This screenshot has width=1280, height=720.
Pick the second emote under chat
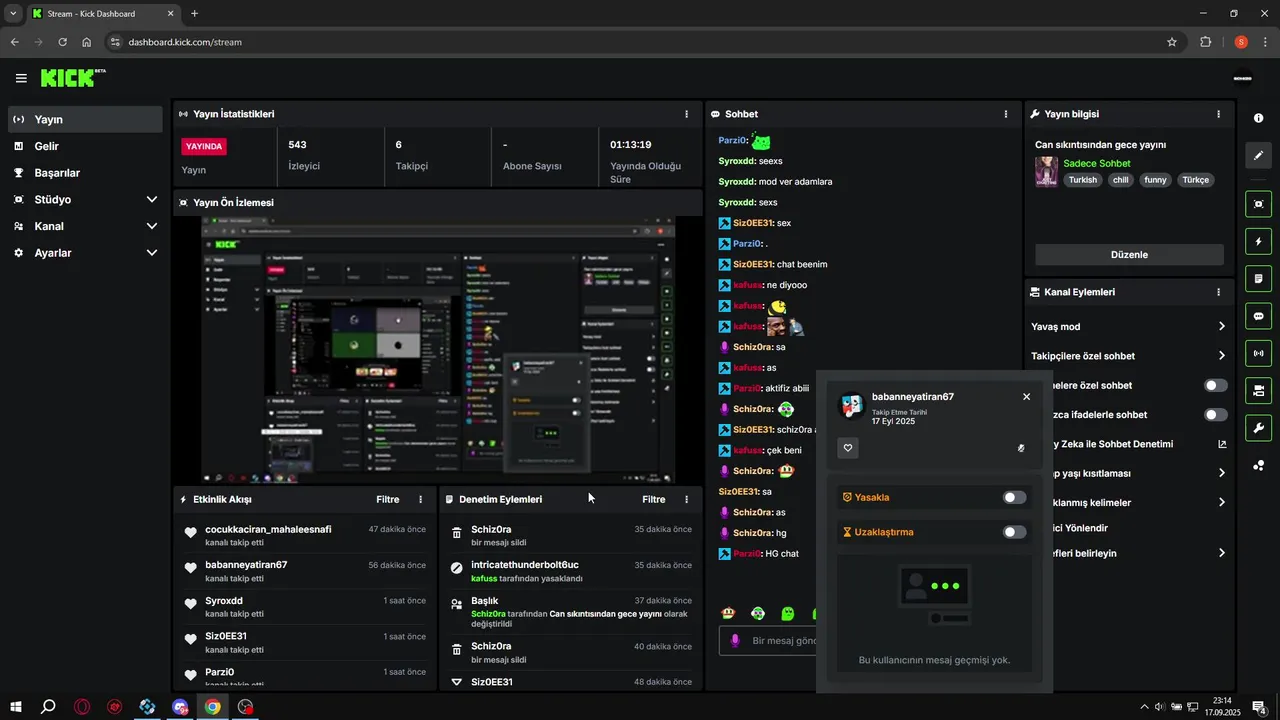tap(758, 613)
